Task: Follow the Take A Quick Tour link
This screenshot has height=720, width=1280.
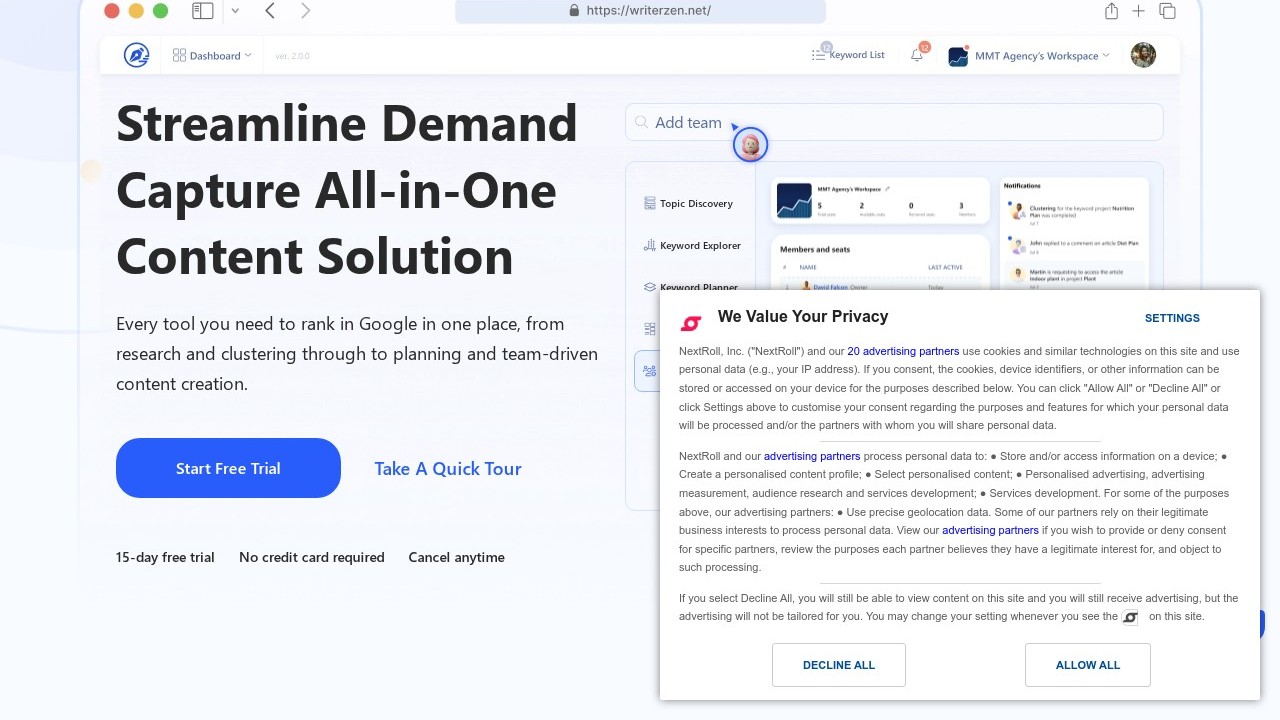Action: 448,468
